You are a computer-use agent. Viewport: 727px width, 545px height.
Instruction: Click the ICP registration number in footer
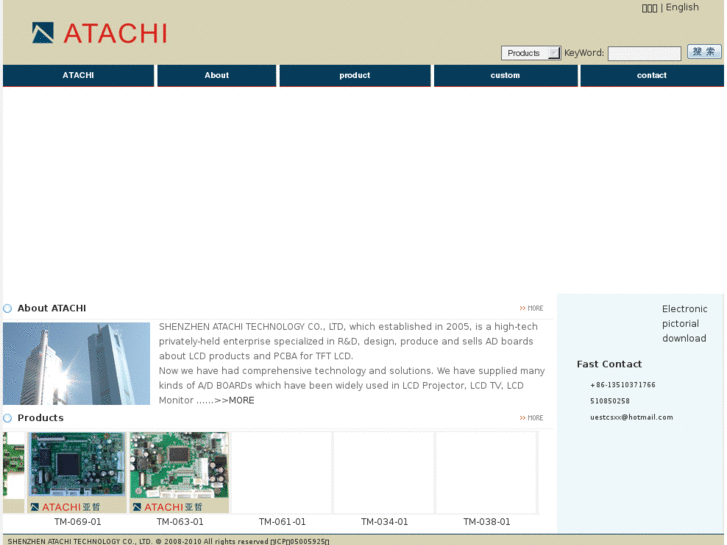tap(300, 541)
